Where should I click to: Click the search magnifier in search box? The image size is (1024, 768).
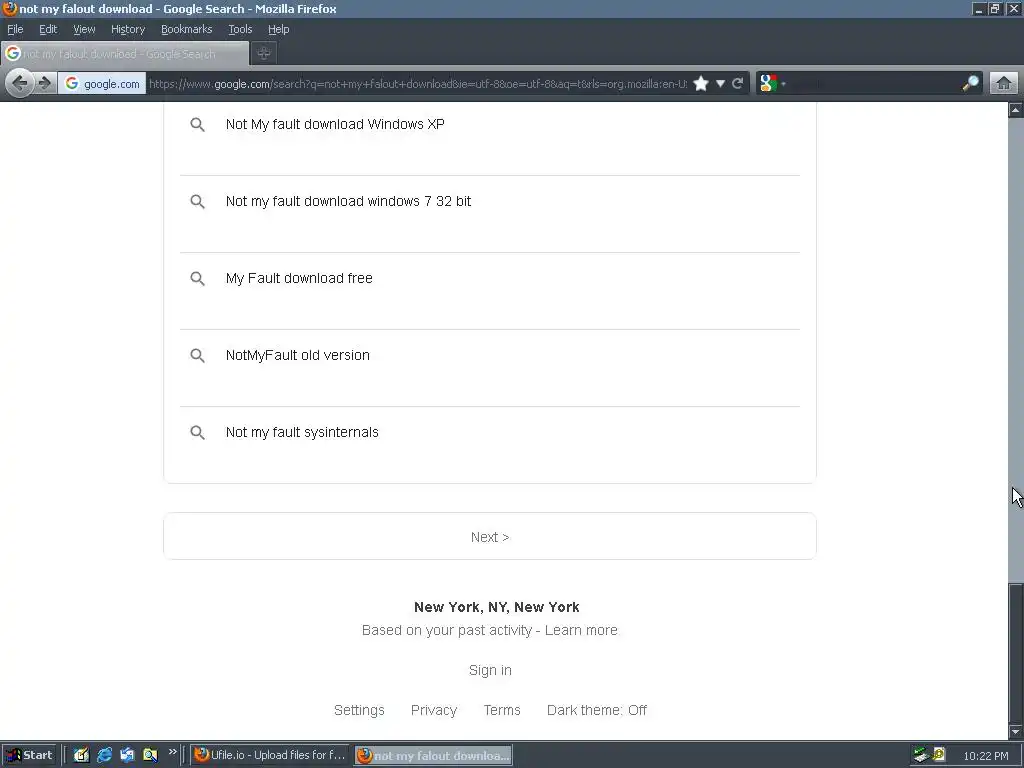pyautogui.click(x=970, y=83)
